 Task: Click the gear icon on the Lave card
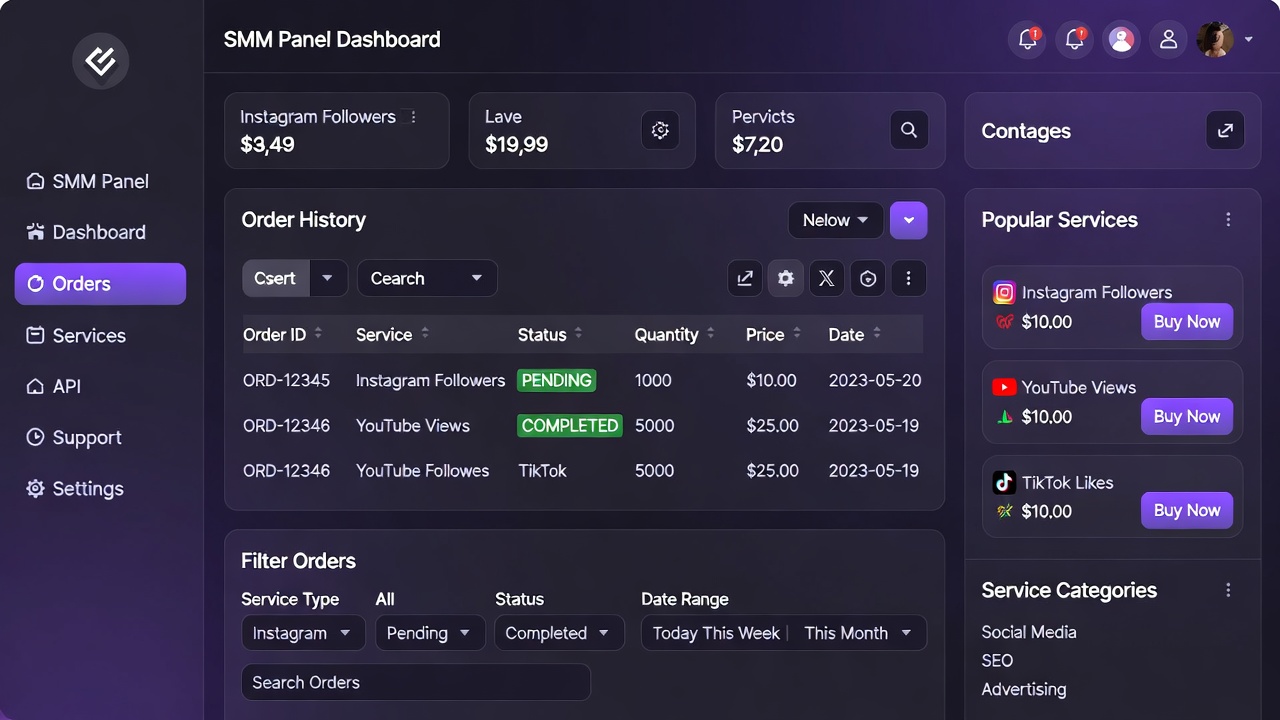tap(660, 130)
